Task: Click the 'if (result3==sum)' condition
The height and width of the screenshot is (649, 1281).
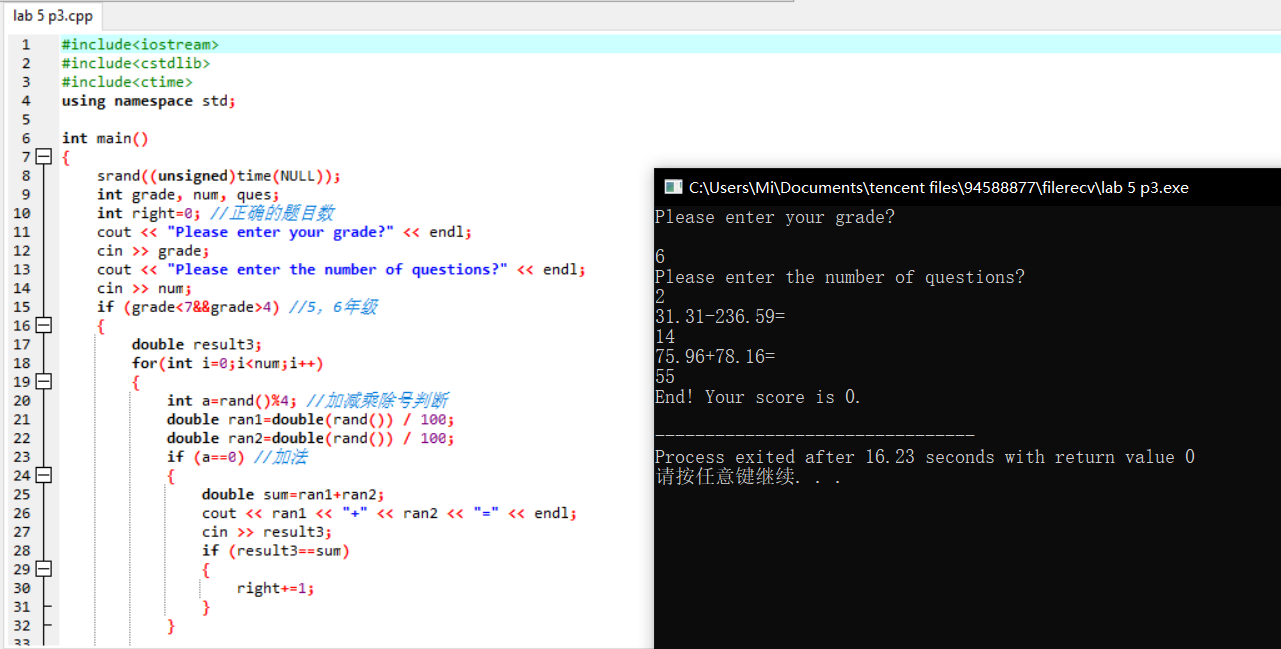Action: (x=276, y=551)
